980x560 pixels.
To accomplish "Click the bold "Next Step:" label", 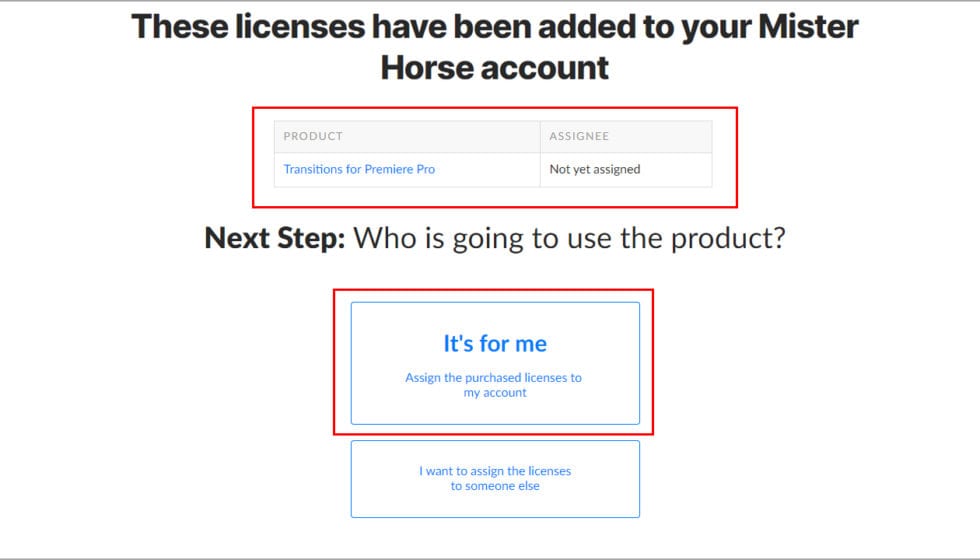I will [274, 239].
